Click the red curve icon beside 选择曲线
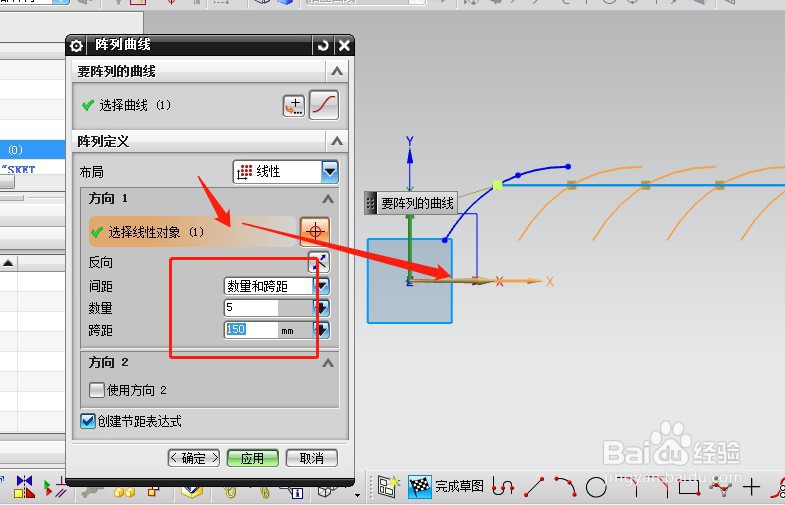Viewport: 785px width, 505px height. pyautogui.click(x=324, y=105)
